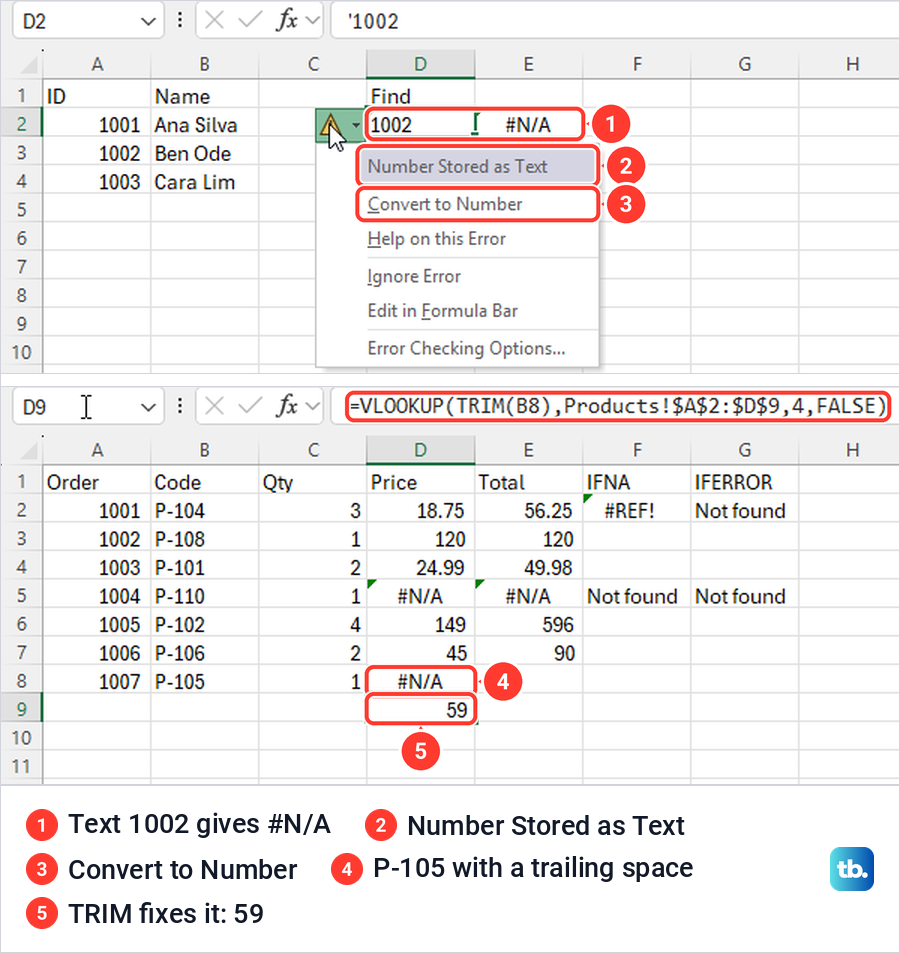Click the error warning icon beside D2

click(x=331, y=126)
